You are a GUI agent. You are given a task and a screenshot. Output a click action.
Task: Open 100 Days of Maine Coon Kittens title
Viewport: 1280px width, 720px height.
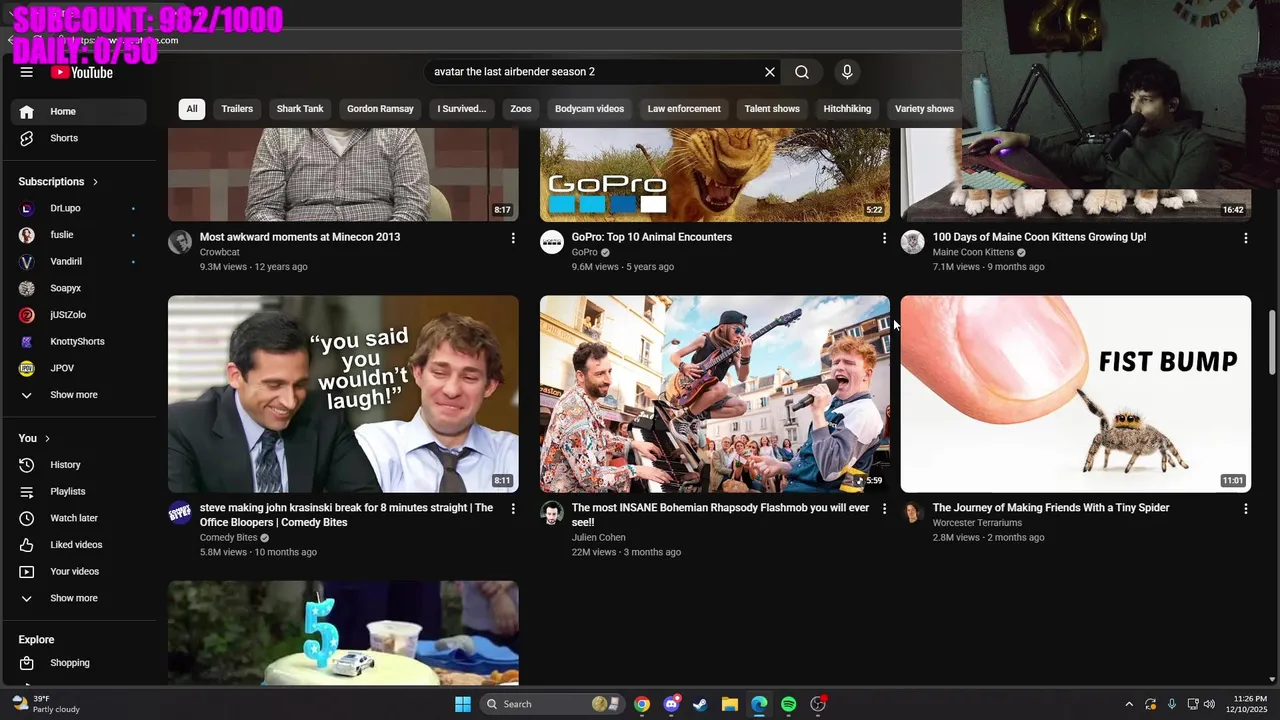click(1039, 237)
